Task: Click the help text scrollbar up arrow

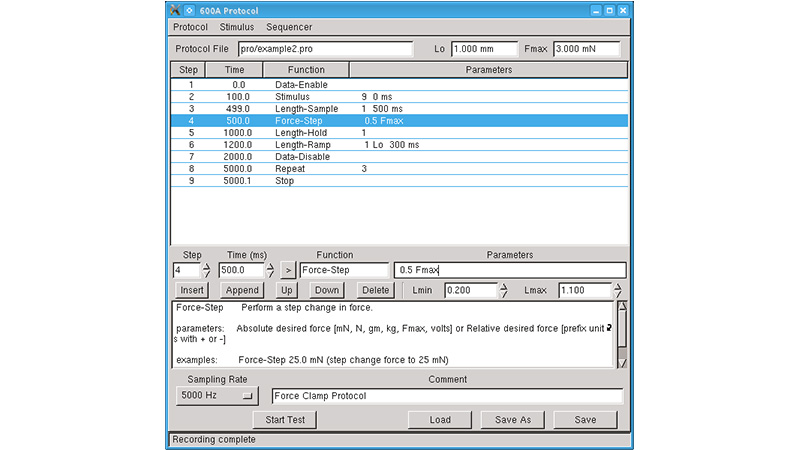Action: click(622, 306)
